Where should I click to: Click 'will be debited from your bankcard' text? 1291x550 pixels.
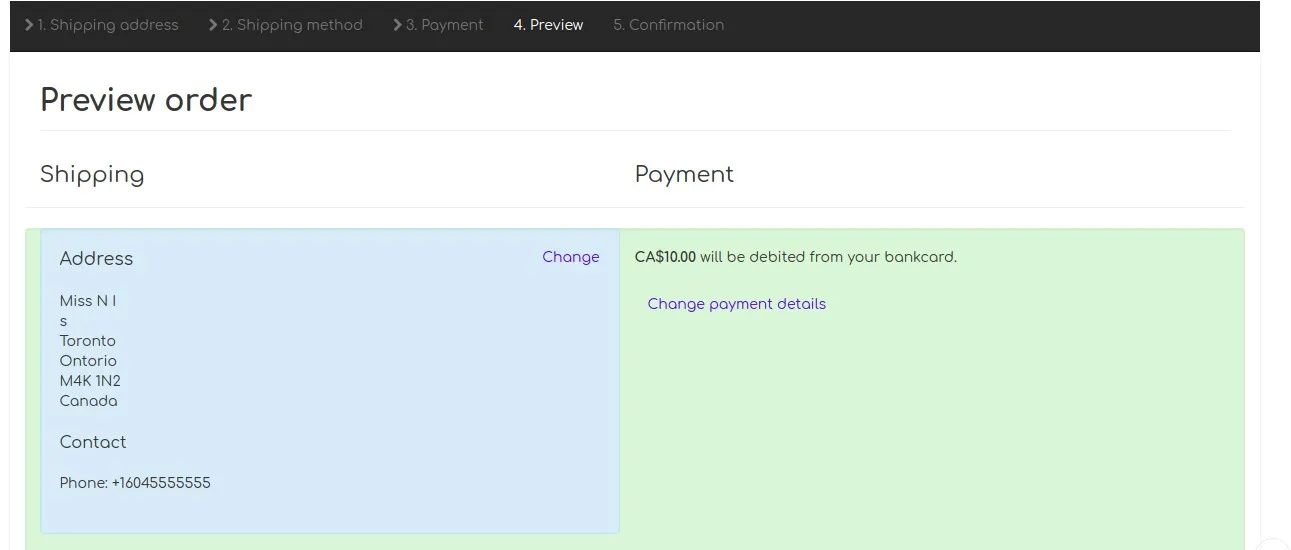[828, 257]
